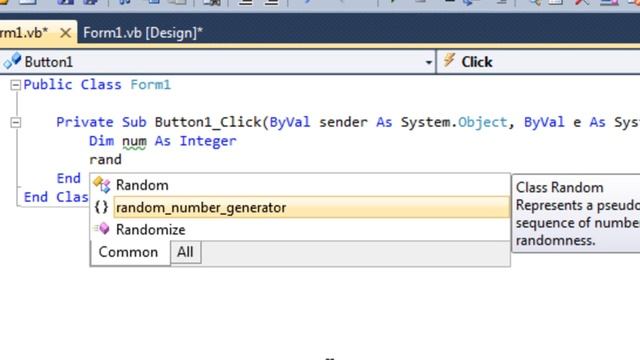Click the 'sender' parameter name
Screen dimensions: 640x360
pyautogui.click(x=343, y=122)
